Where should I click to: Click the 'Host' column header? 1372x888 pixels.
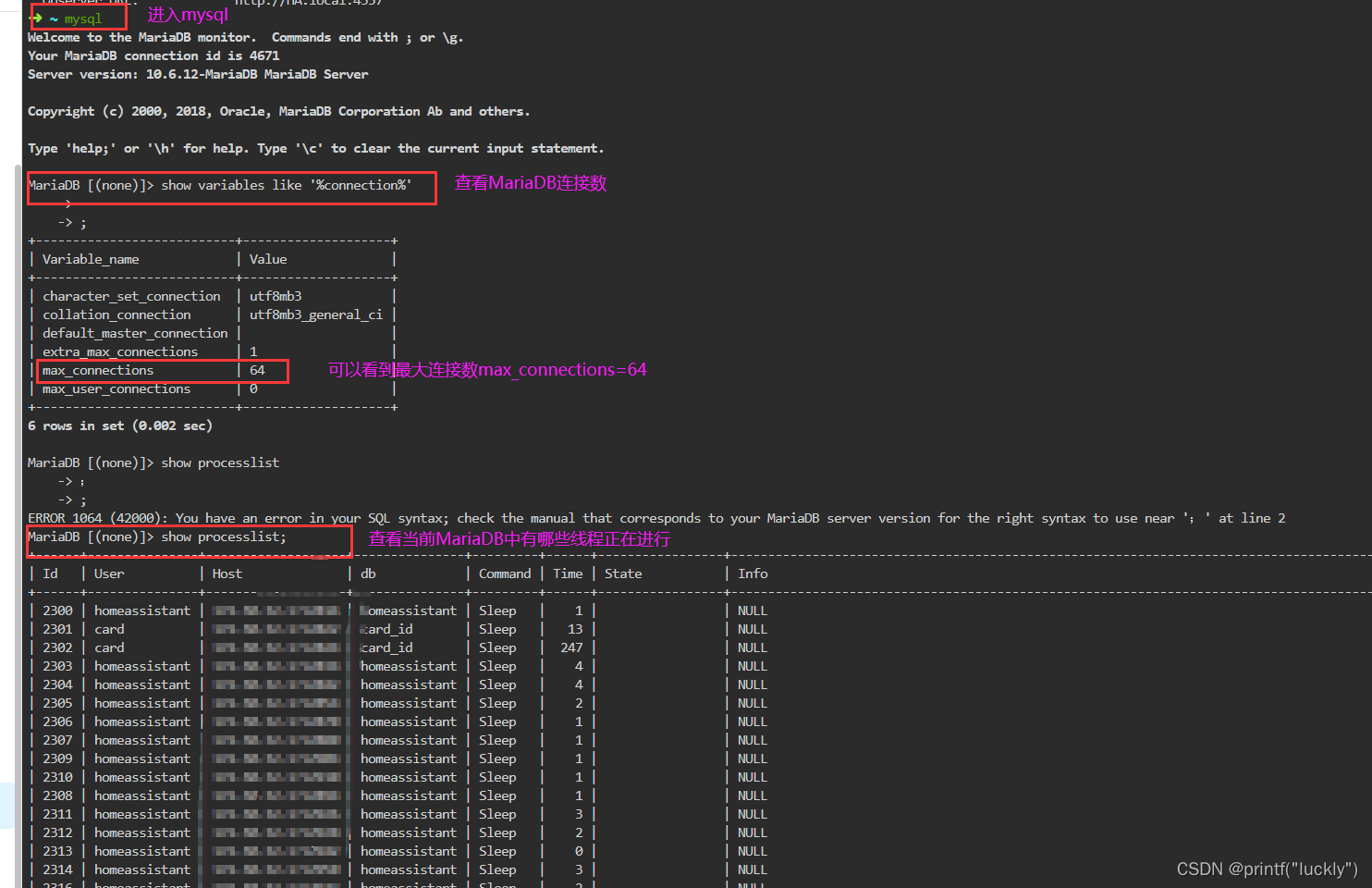[x=227, y=573]
